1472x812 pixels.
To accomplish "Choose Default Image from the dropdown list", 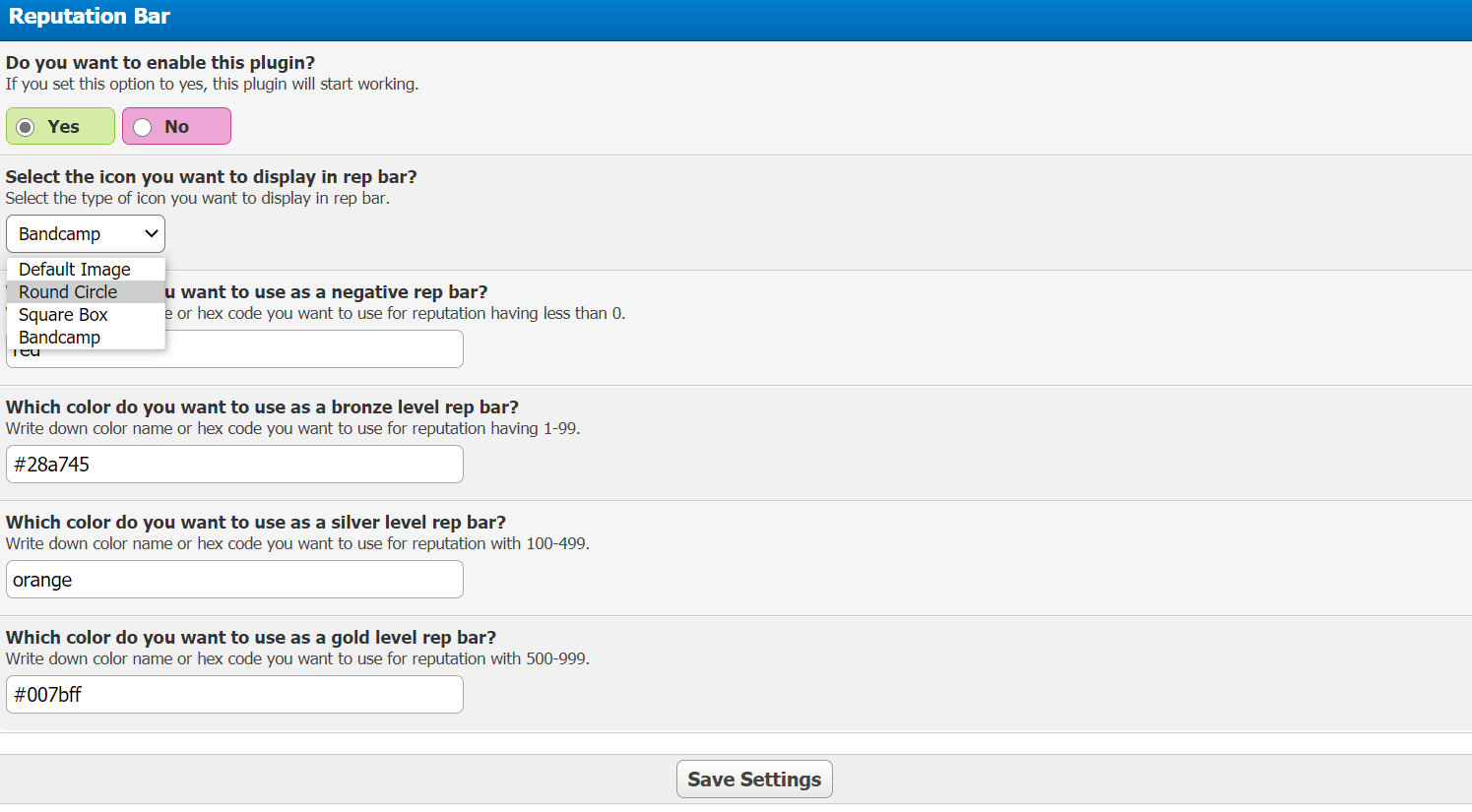I will coord(75,270).
